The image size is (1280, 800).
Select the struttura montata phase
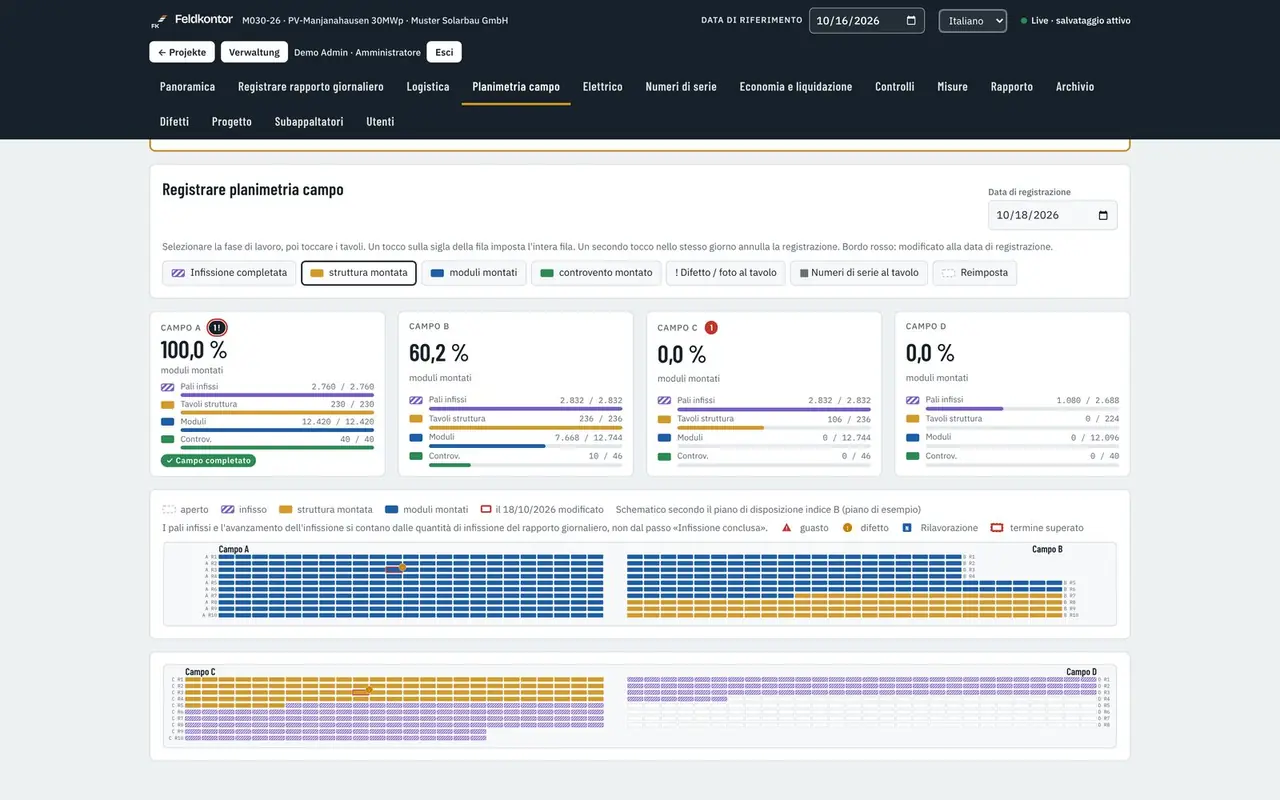(x=359, y=273)
